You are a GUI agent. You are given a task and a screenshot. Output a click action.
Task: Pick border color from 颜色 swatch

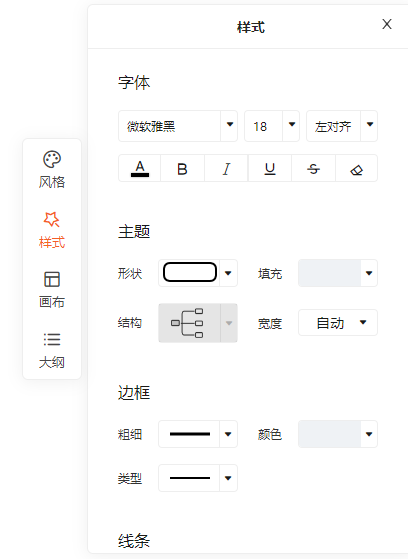[x=338, y=434]
